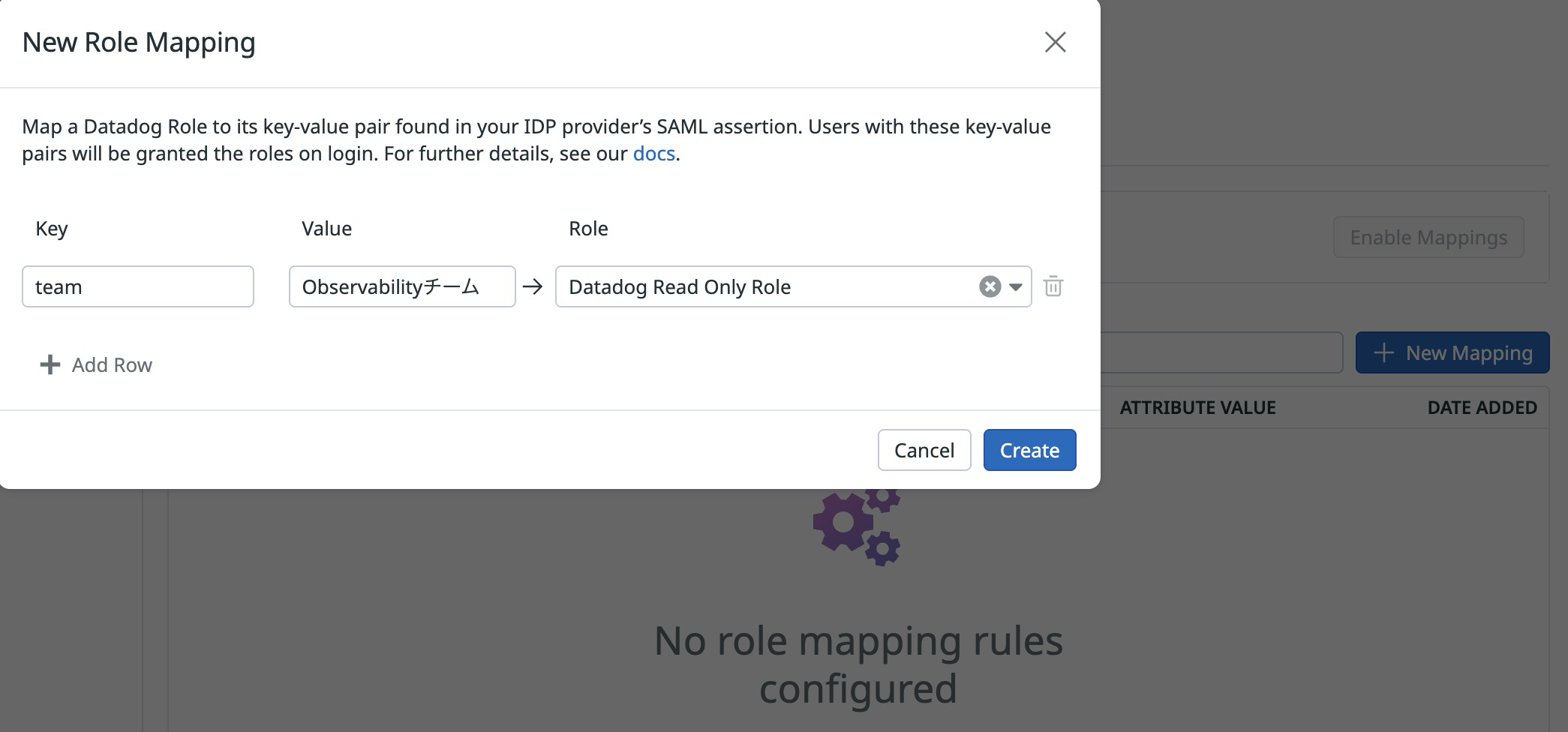The width and height of the screenshot is (1568, 732).
Task: Close the New Role Mapping dialog
Action: tap(1056, 42)
